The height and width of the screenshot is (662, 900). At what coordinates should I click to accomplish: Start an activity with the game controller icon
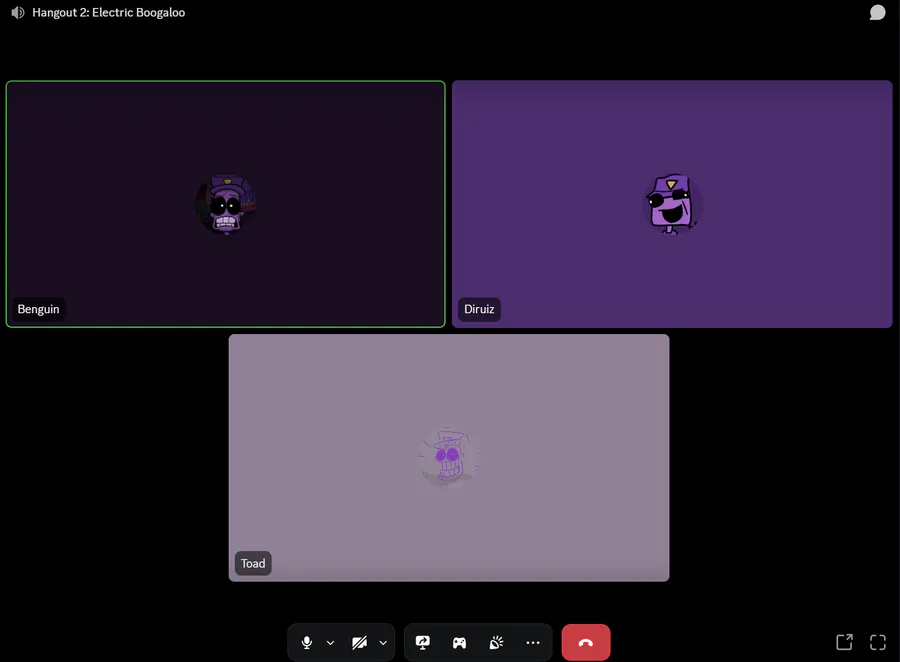click(x=459, y=642)
